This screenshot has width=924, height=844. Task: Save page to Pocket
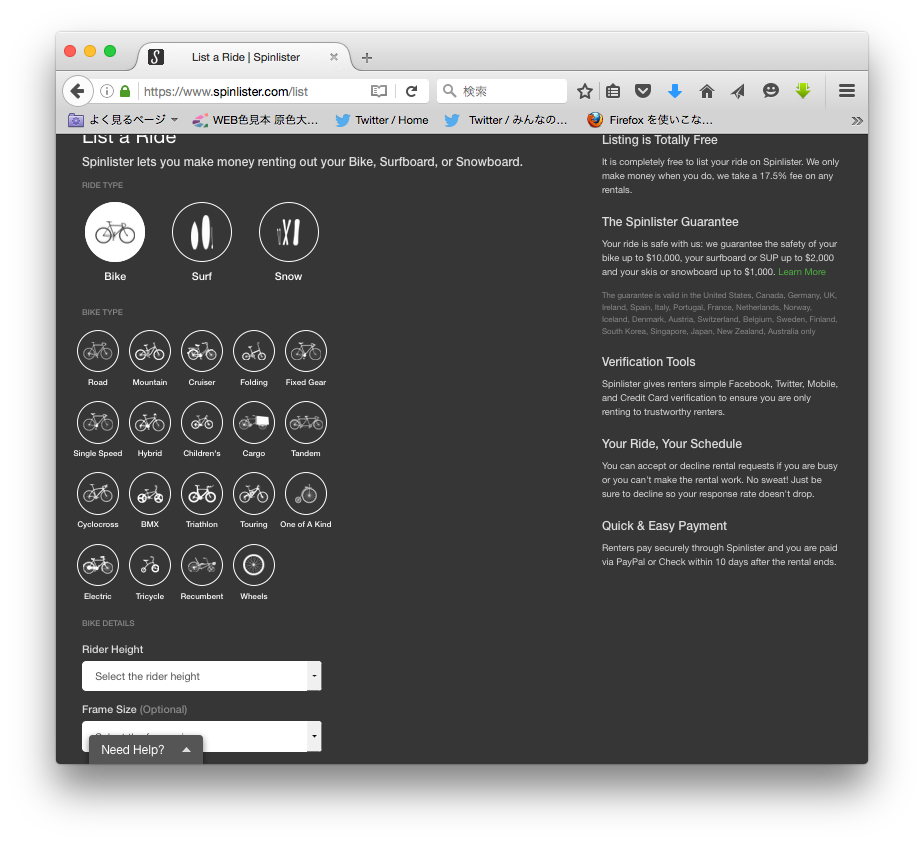click(643, 91)
